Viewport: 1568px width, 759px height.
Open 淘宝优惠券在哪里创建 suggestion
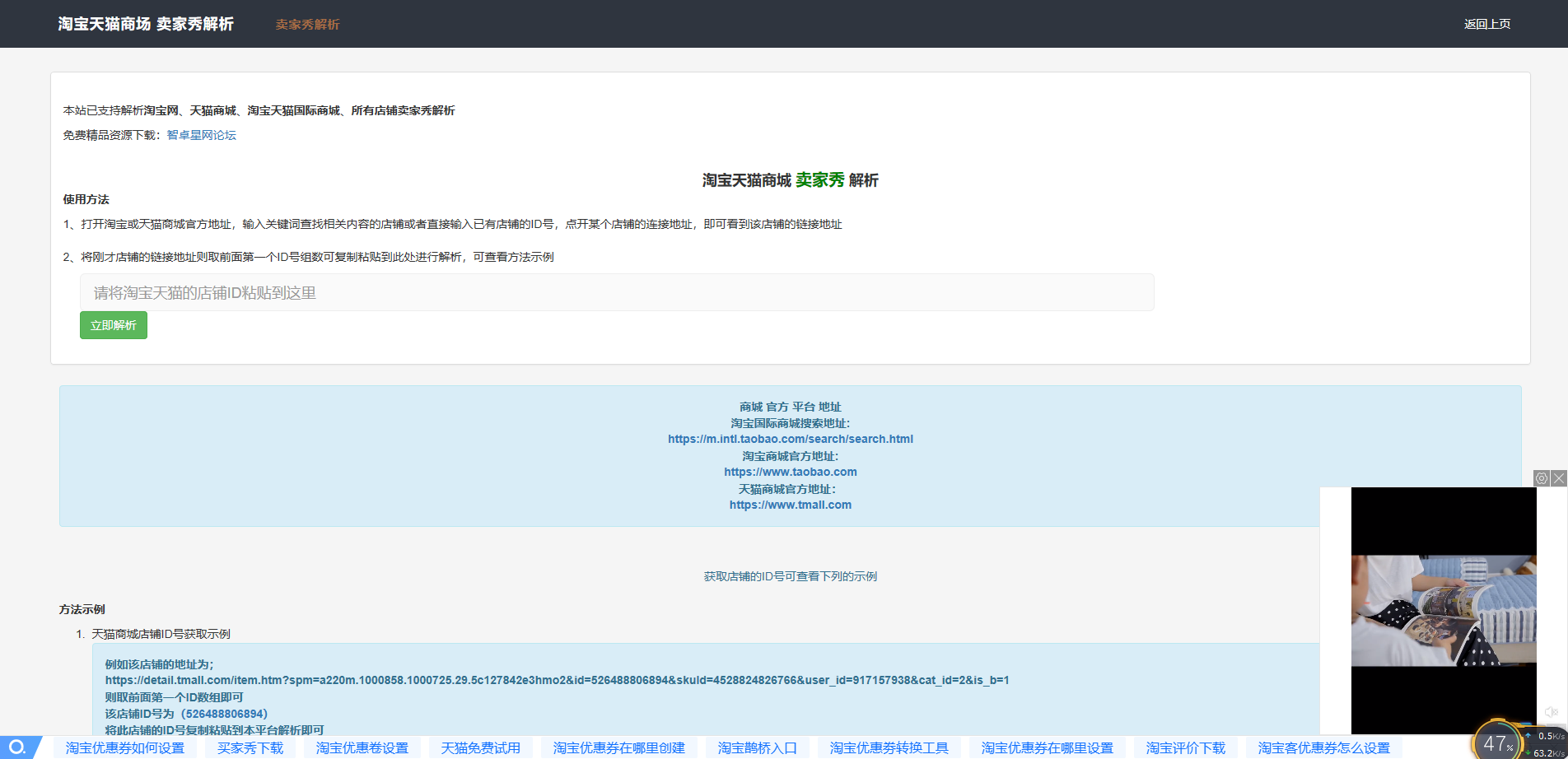click(619, 747)
